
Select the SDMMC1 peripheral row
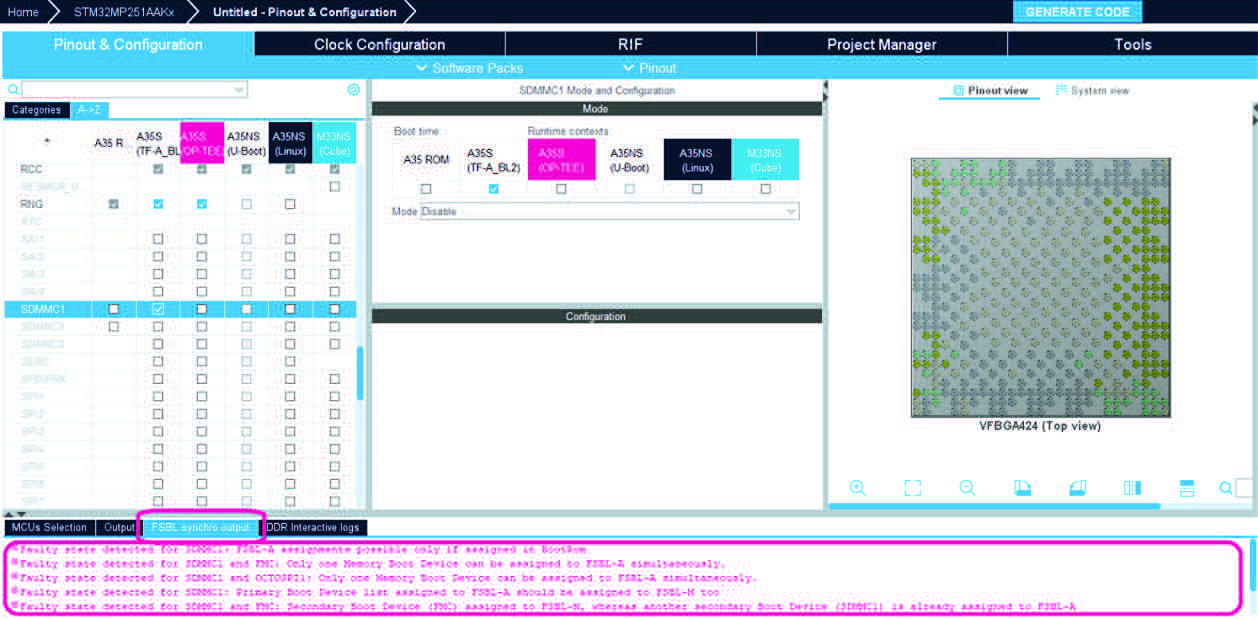coord(180,310)
